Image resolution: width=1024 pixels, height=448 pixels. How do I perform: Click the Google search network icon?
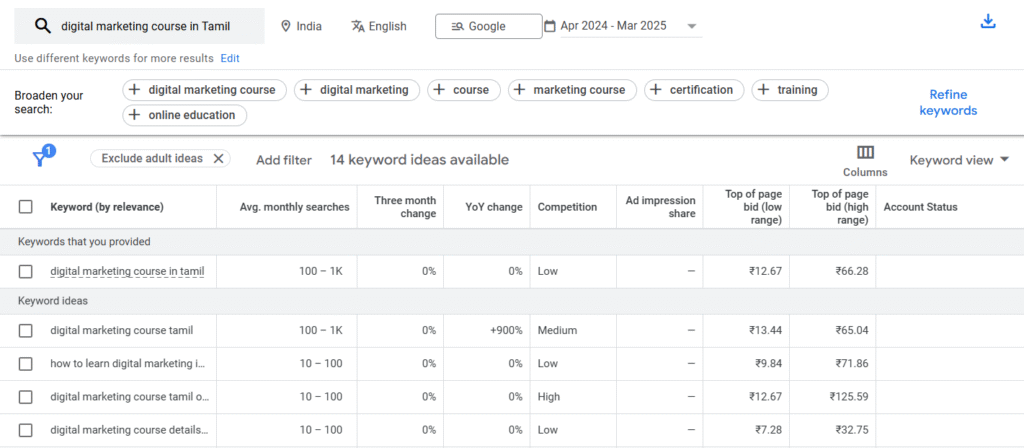click(457, 27)
